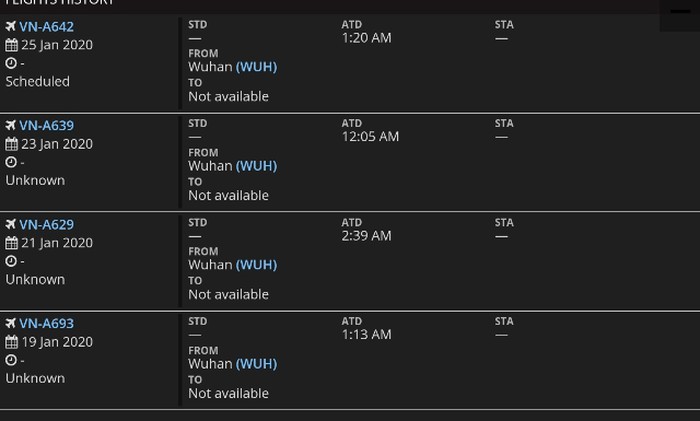Screen dimensions: 700x421
Task: Click the airplane icon beside VN-A693
Action: tap(11, 323)
